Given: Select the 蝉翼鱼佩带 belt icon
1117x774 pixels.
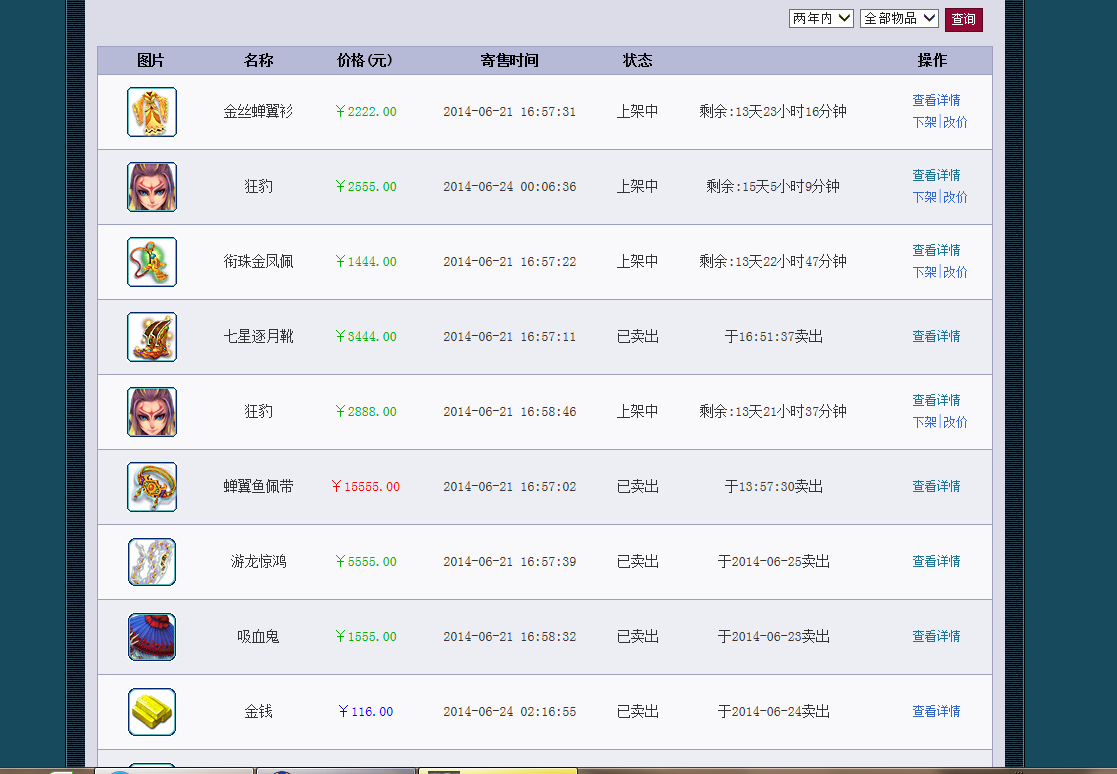Looking at the screenshot, I should click(x=152, y=487).
